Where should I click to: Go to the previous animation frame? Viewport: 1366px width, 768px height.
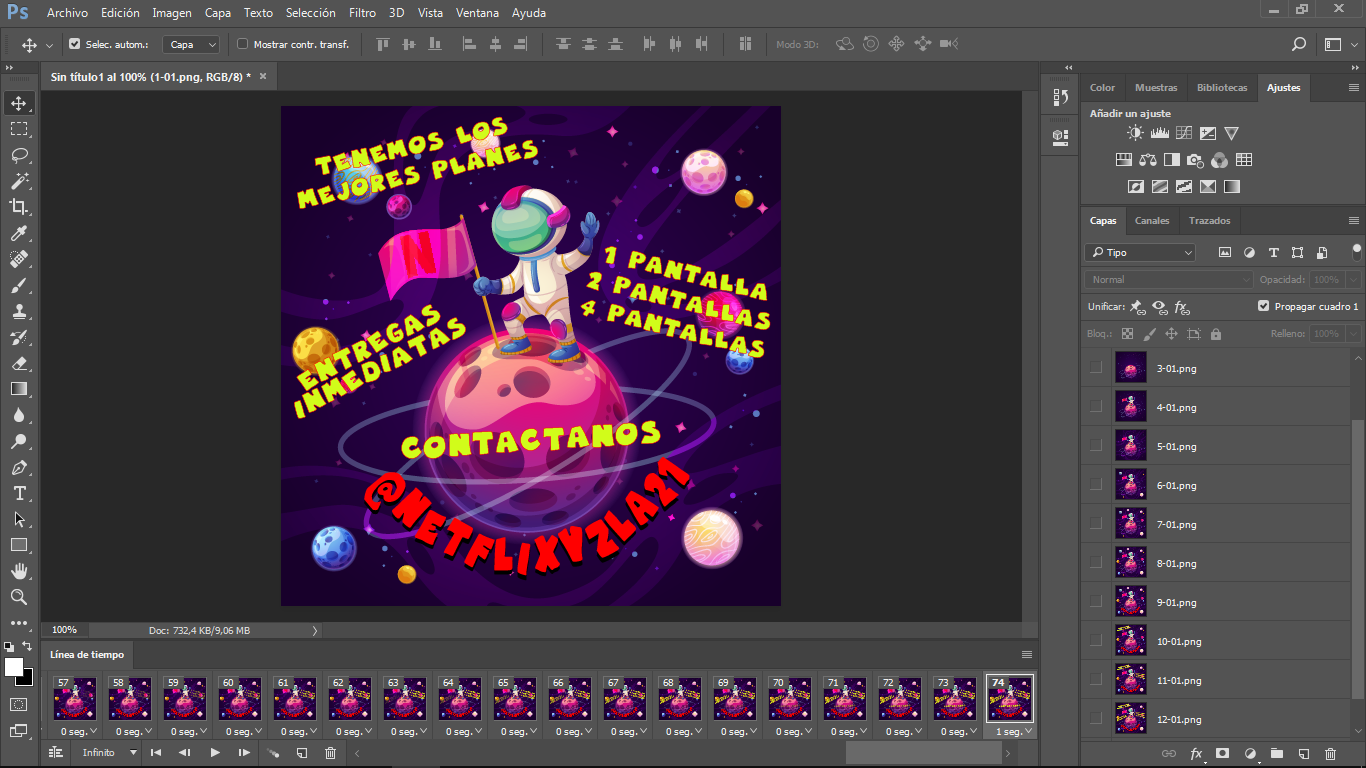tap(185, 753)
